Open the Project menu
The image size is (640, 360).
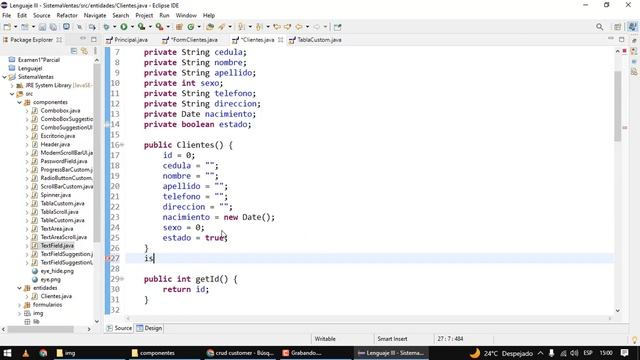[144, 15]
